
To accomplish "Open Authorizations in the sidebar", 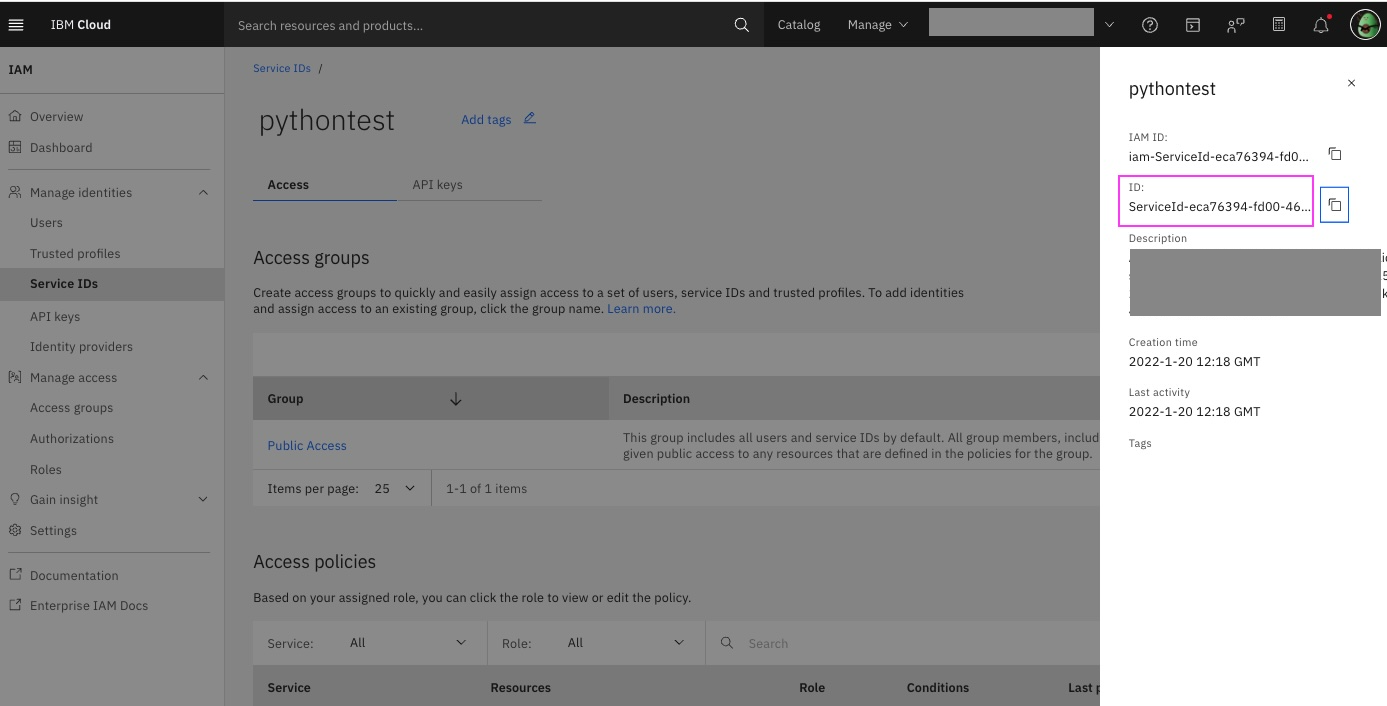I will pyautogui.click(x=72, y=438).
